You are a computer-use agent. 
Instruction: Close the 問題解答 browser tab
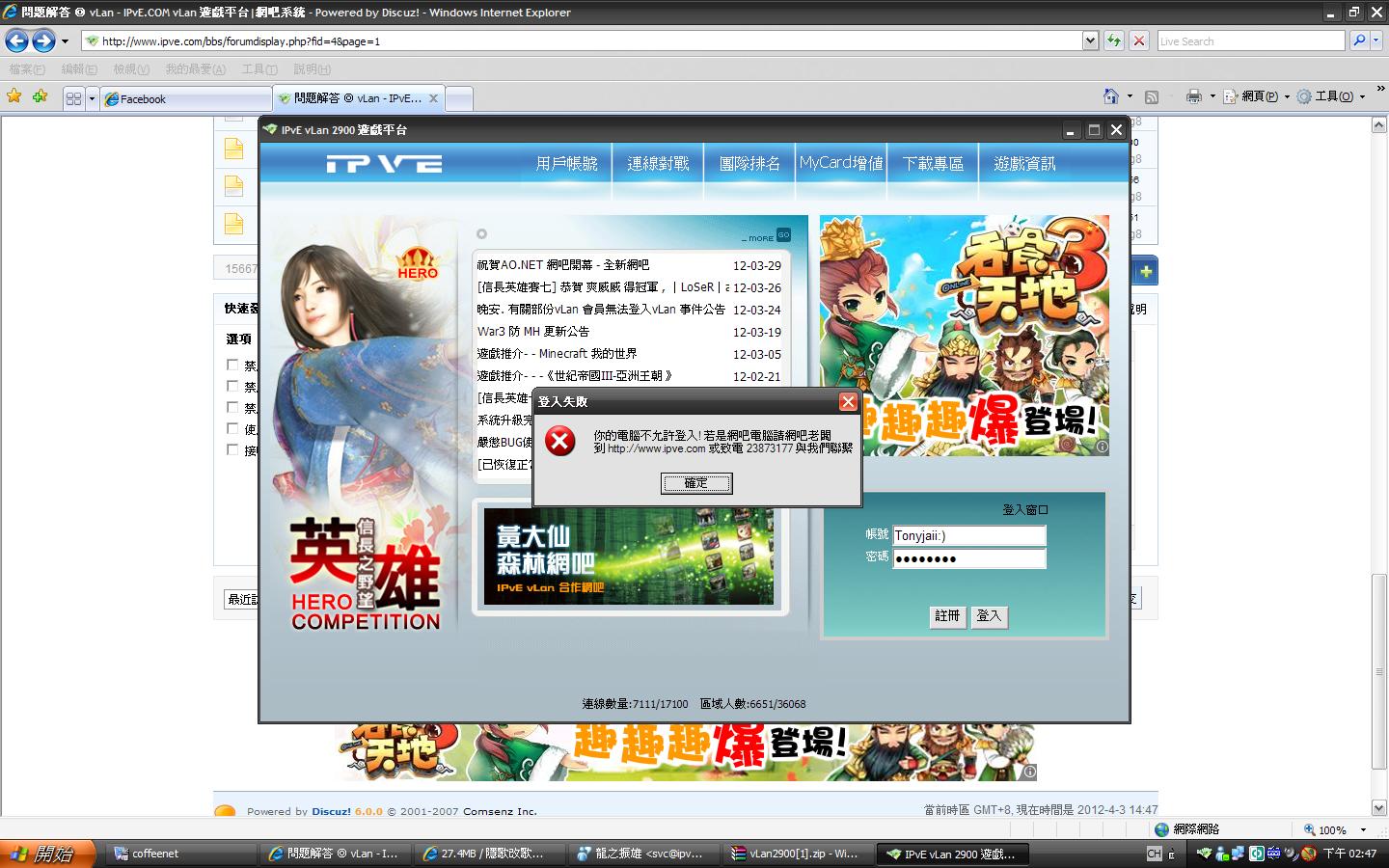(433, 98)
